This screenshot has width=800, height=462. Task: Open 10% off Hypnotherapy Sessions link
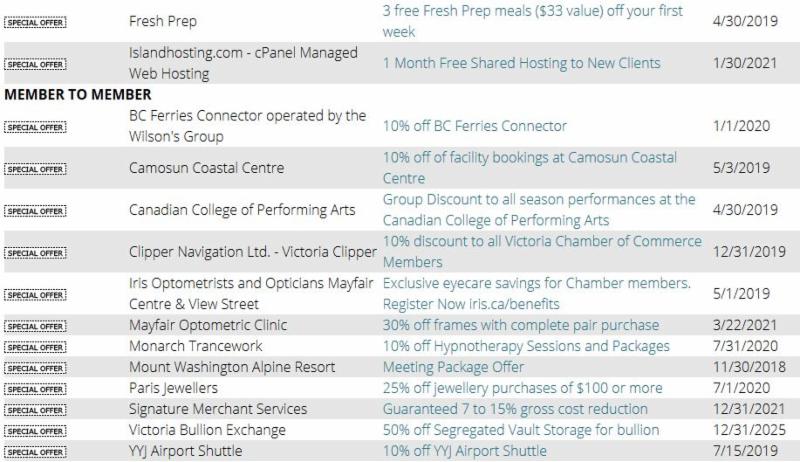tap(526, 346)
